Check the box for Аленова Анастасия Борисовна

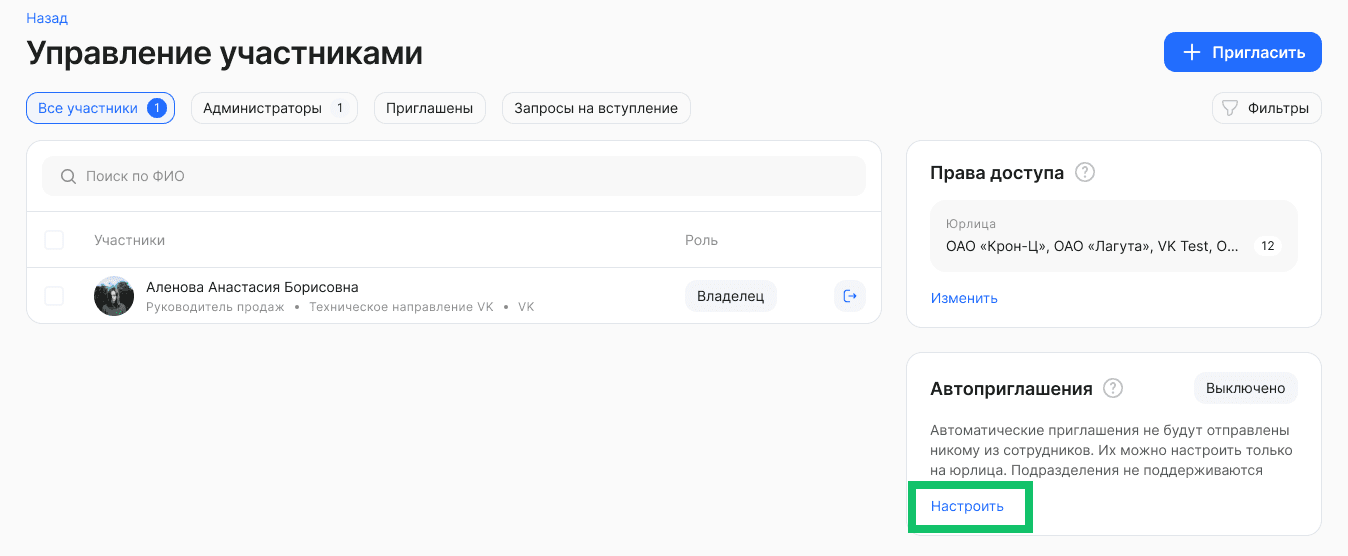(54, 296)
